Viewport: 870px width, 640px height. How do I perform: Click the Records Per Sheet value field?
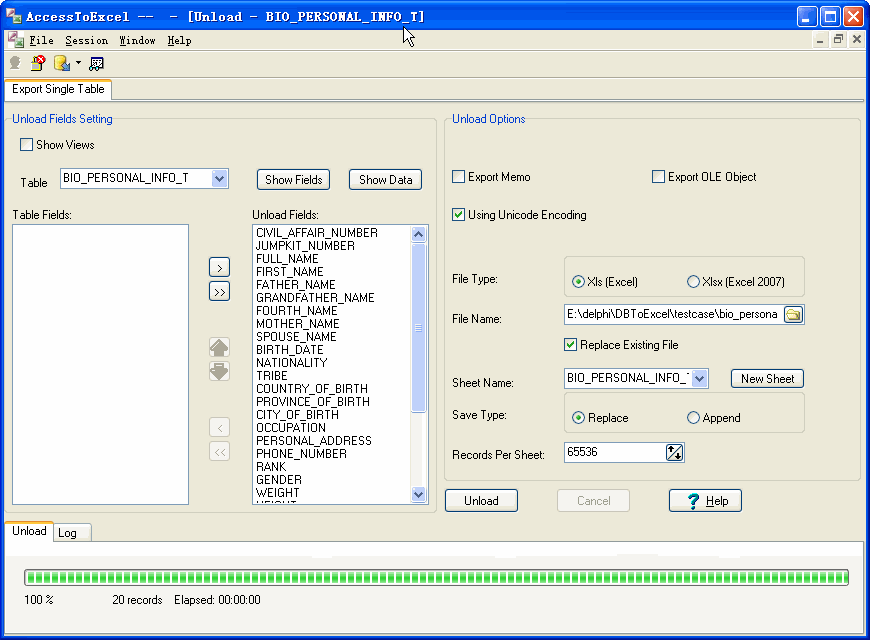click(615, 452)
